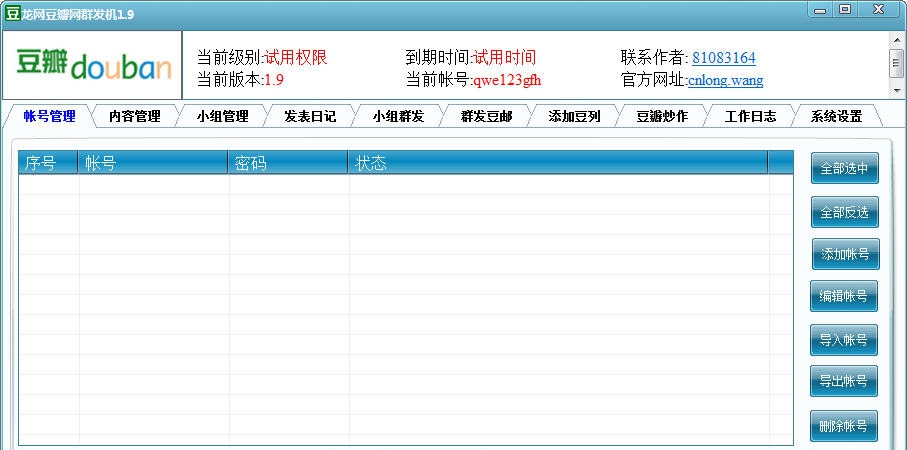Click the 试用时间 expiry text
Viewport: 907px width, 450px height.
pyautogui.click(x=504, y=58)
